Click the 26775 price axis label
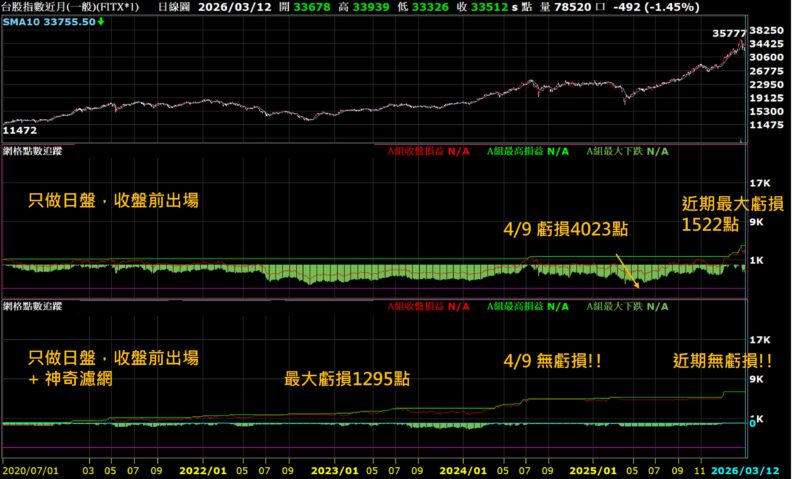800x479 pixels. coord(766,71)
